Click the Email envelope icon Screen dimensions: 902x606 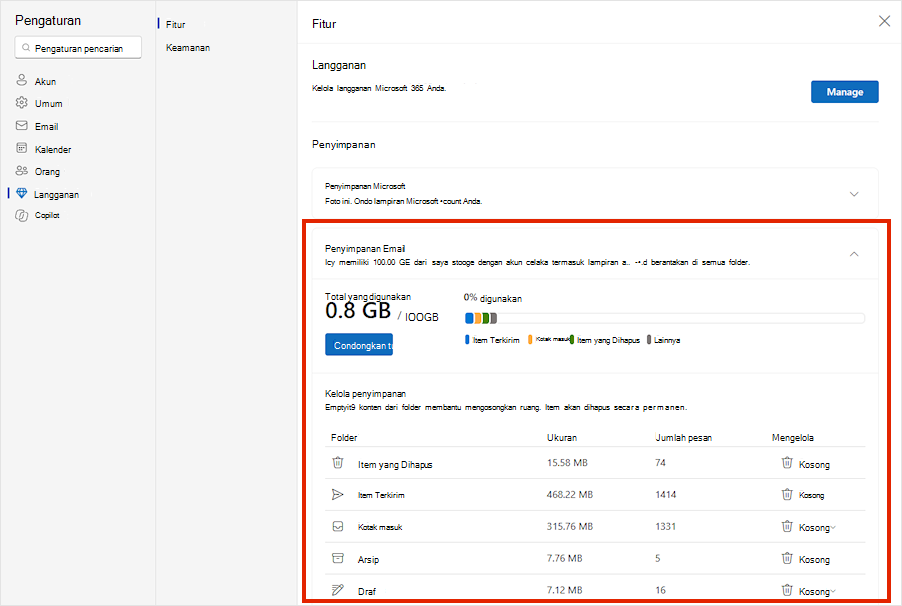point(21,125)
